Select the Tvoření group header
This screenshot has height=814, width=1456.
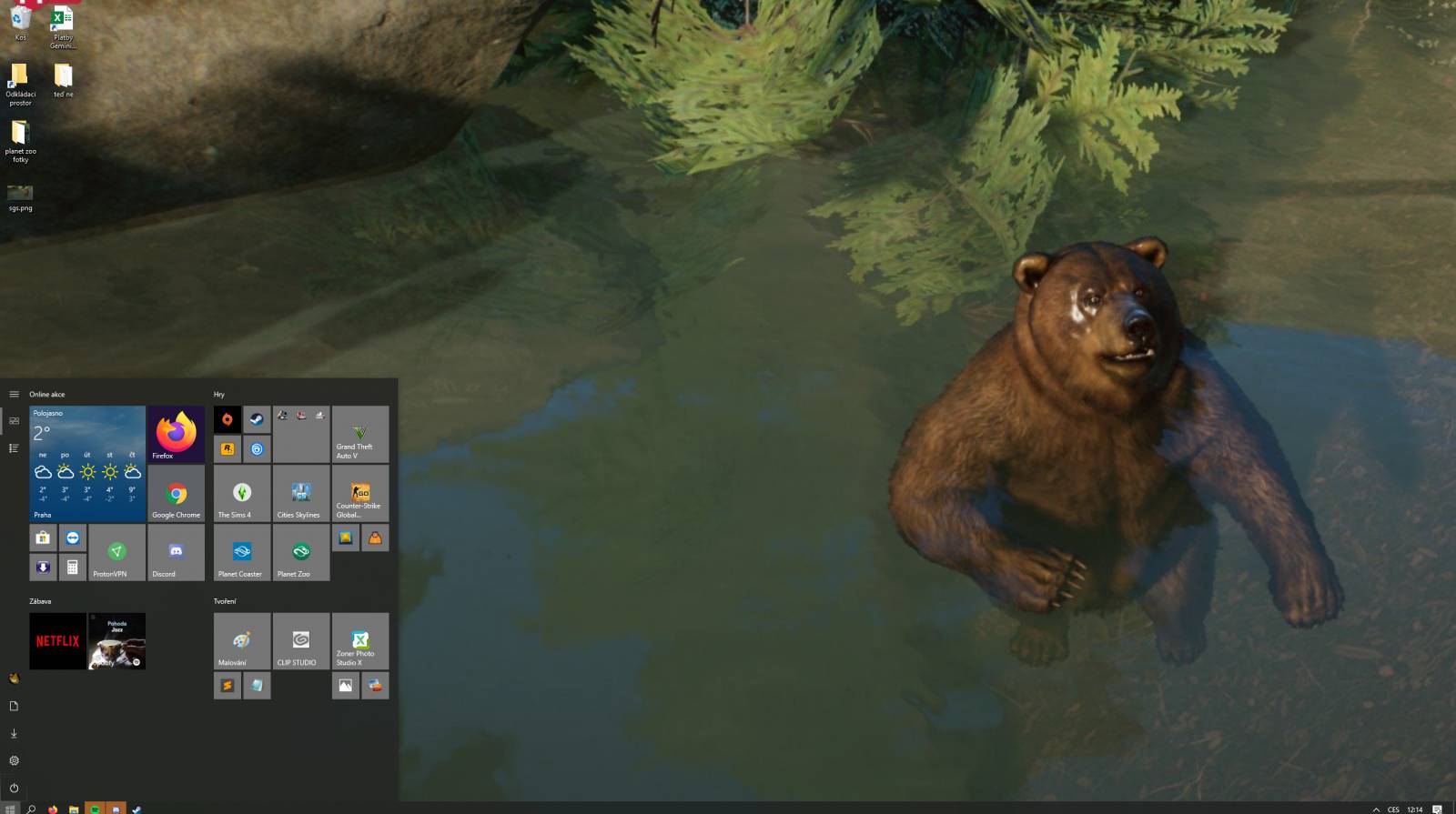[225, 601]
